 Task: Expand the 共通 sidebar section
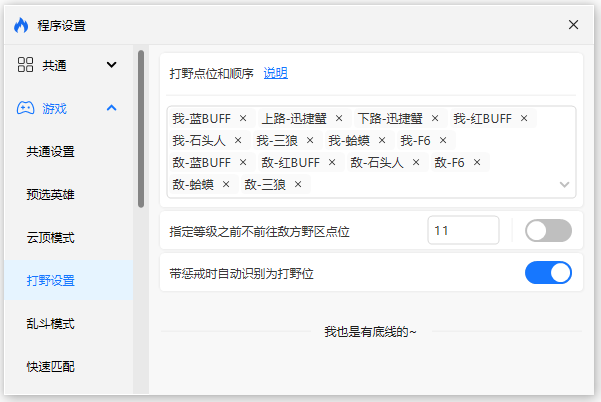[111, 65]
